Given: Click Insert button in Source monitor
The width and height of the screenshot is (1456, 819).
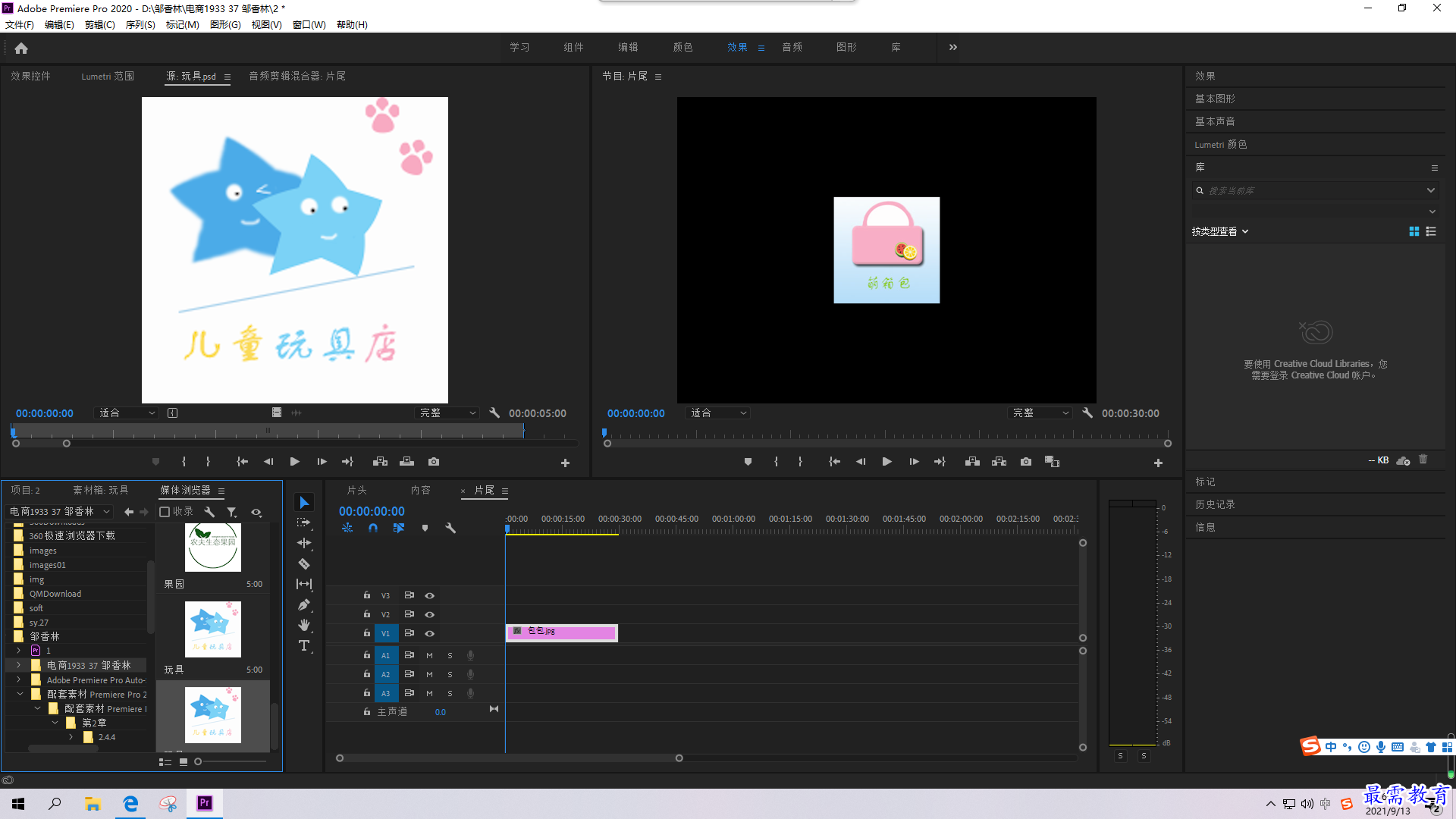Looking at the screenshot, I should coord(381,462).
